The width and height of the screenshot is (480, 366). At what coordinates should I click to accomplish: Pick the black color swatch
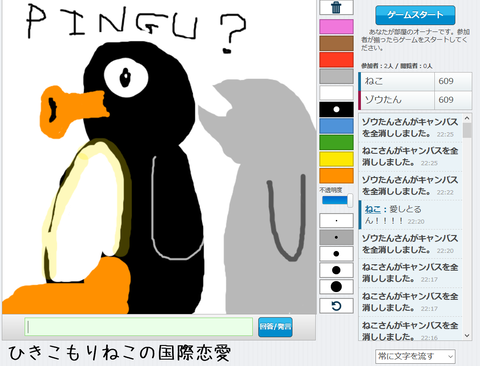[x=336, y=109]
